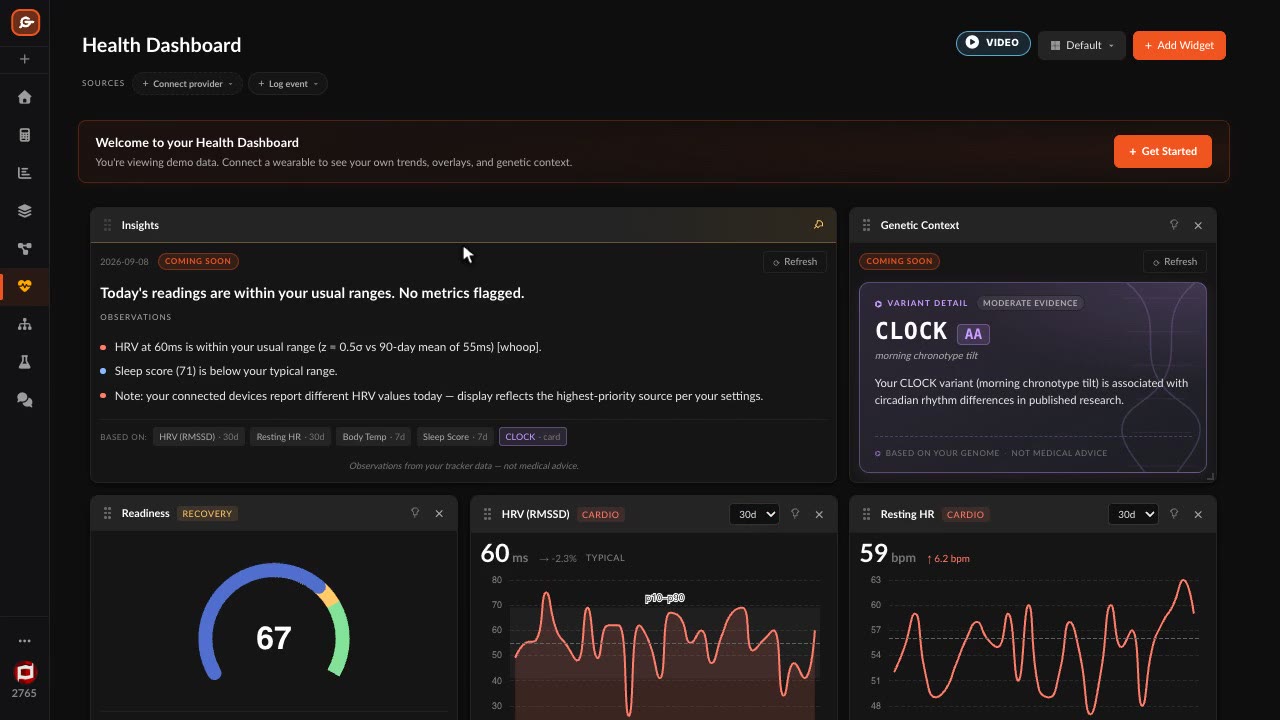Select the Body Temp 7d source chip
The width and height of the screenshot is (1280, 720).
coord(374,437)
